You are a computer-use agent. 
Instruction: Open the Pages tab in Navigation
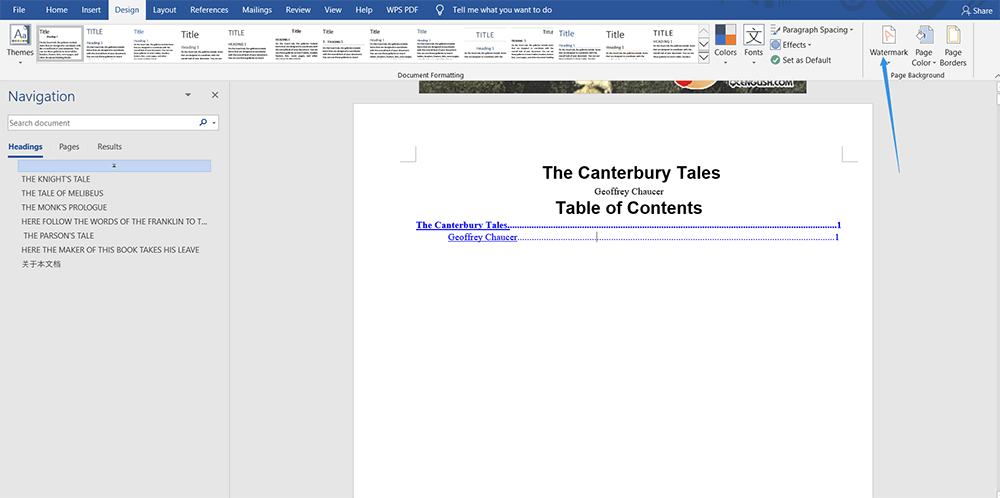(69, 147)
